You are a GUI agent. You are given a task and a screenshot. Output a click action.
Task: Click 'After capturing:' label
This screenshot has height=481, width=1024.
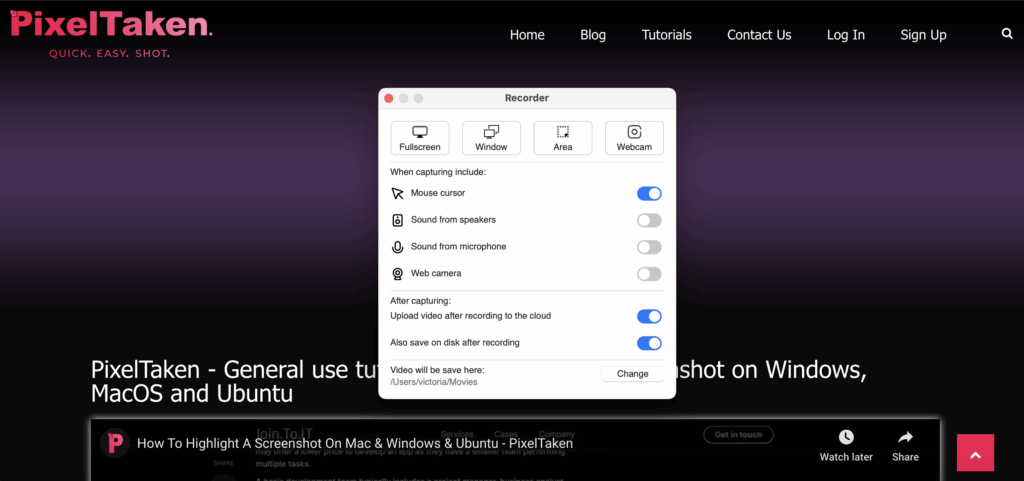point(421,301)
